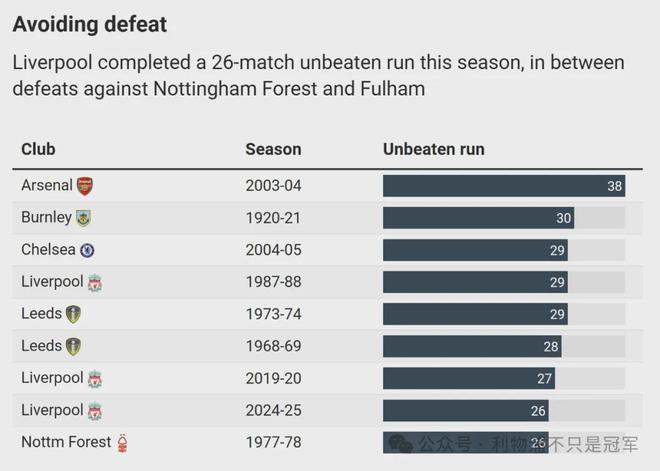This screenshot has height=471, width=660.
Task: Click the 1920-21 season text
Action: click(x=273, y=218)
